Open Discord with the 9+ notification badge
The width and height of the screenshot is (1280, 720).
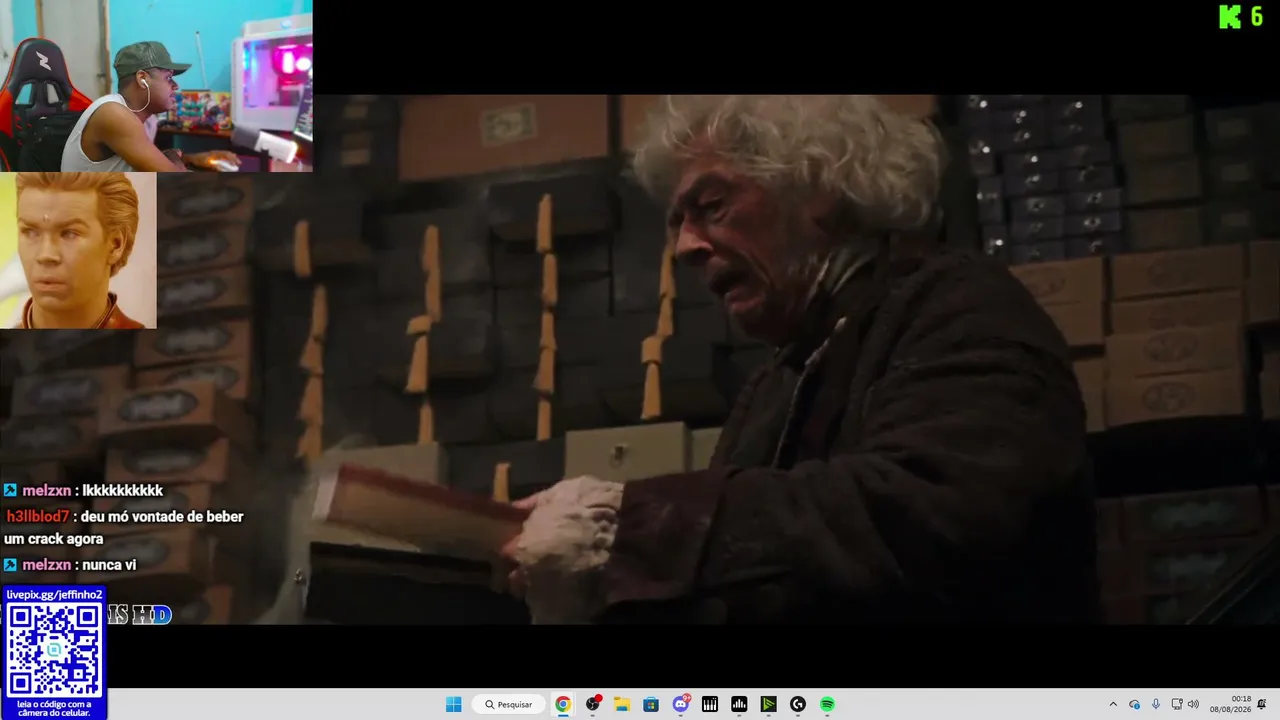click(x=681, y=704)
